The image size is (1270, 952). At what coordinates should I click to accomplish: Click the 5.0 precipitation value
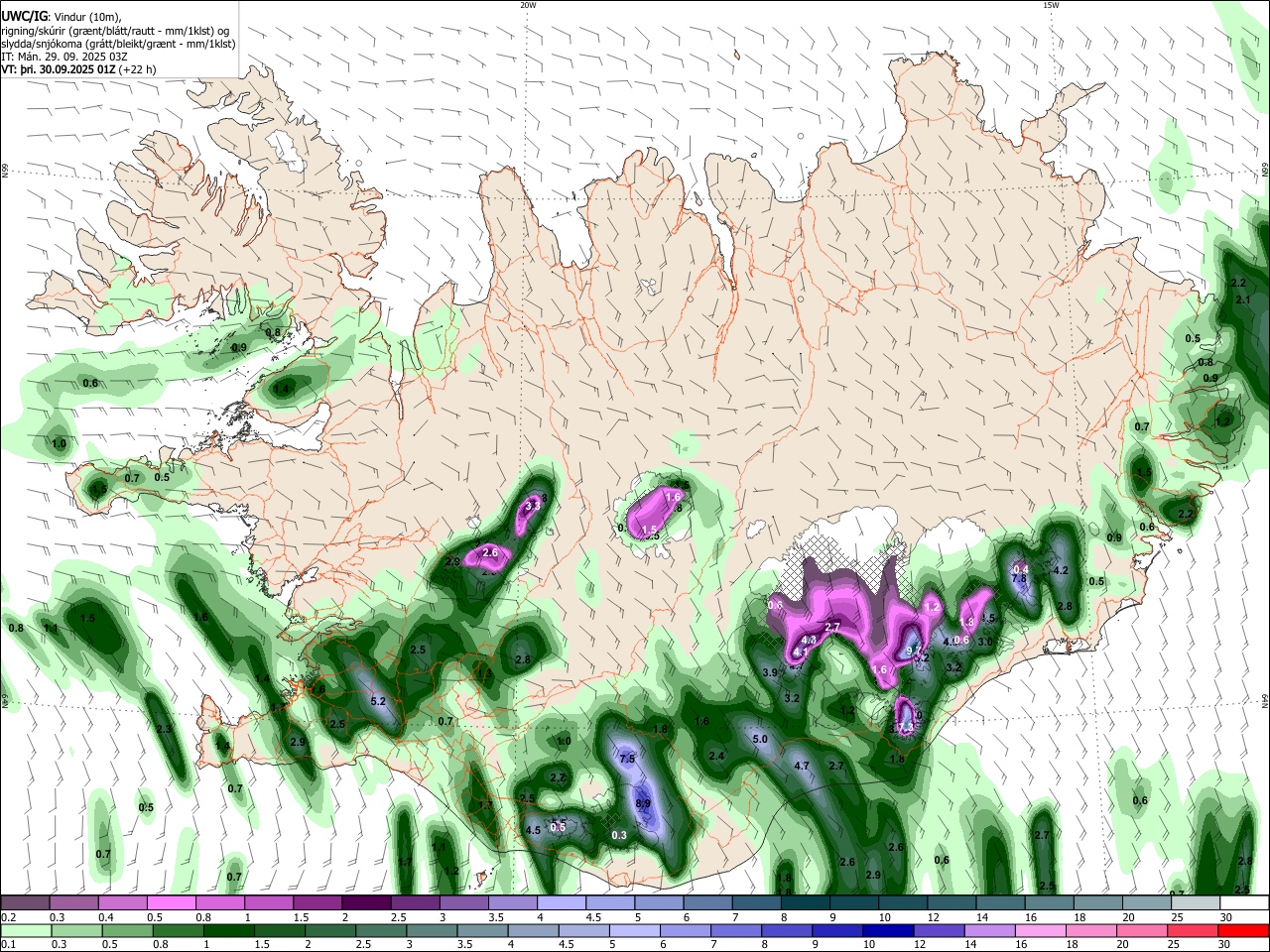(x=761, y=739)
